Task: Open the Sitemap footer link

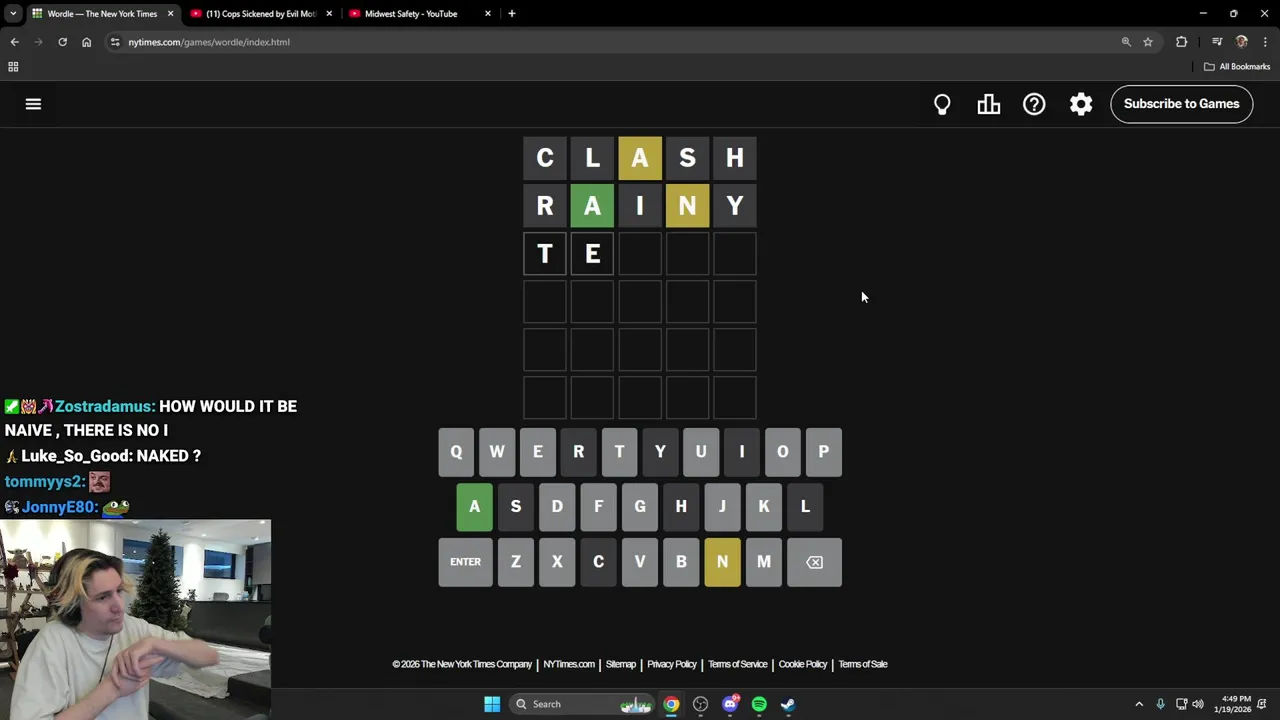Action: [620, 664]
